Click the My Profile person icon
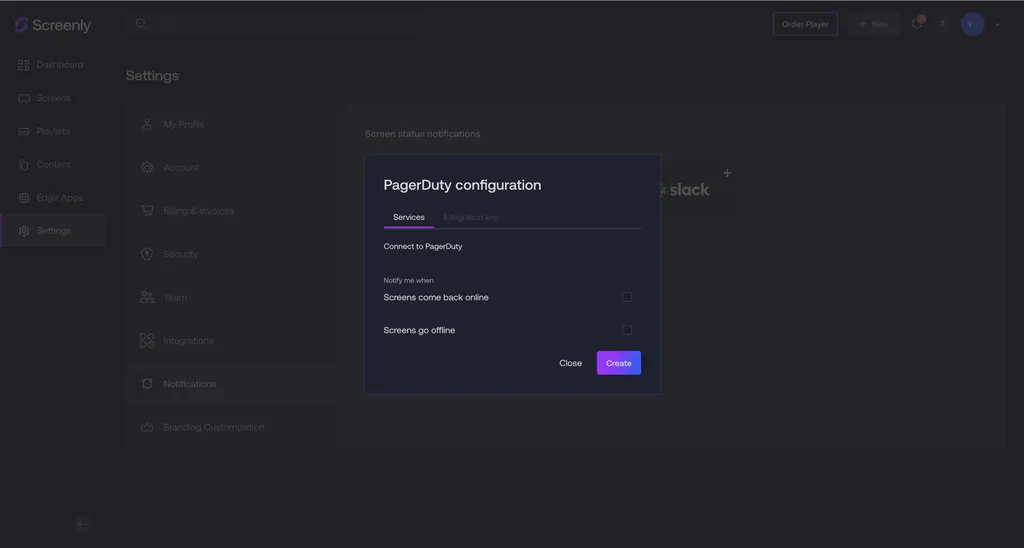The image size is (1024, 548). [x=147, y=124]
